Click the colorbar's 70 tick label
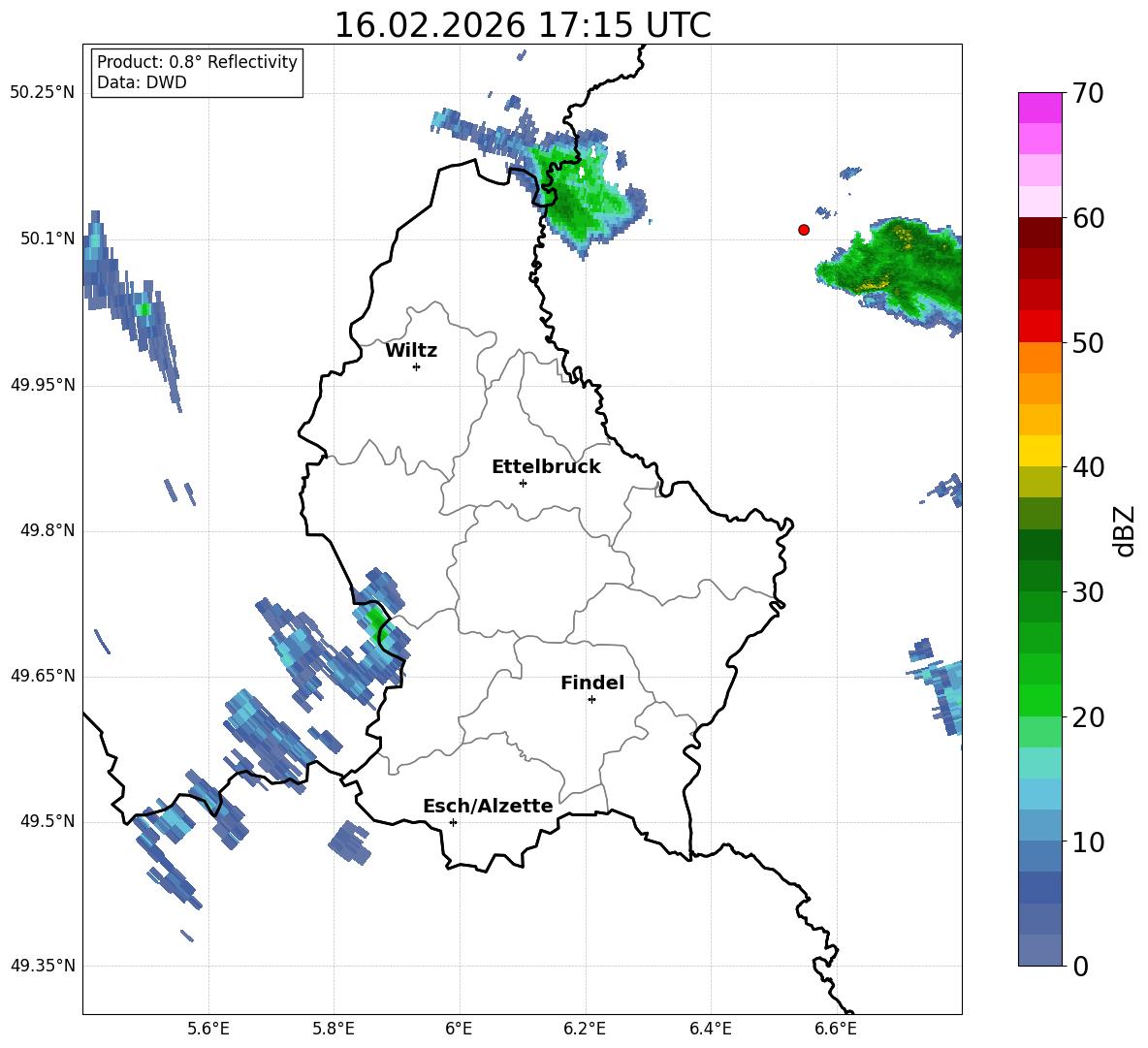Viewport: 1148px width, 1048px height. point(1088,93)
